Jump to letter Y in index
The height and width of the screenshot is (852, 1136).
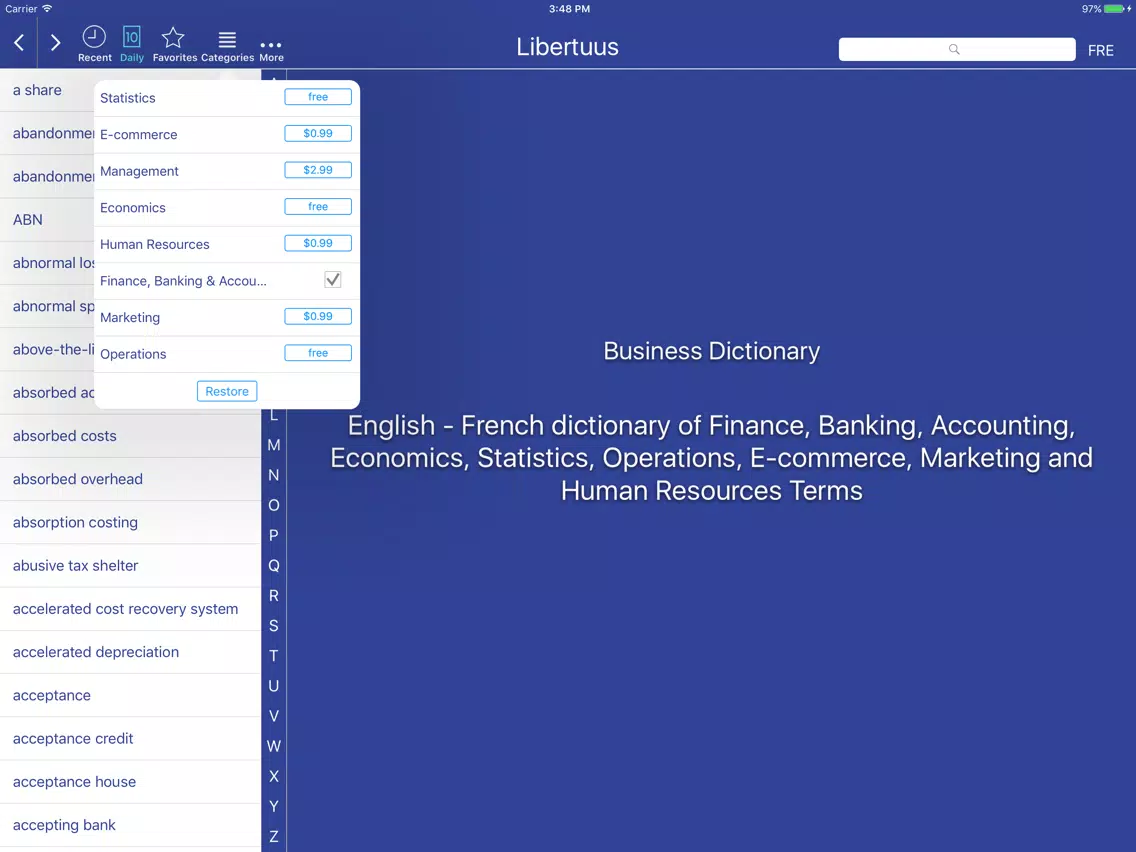274,806
